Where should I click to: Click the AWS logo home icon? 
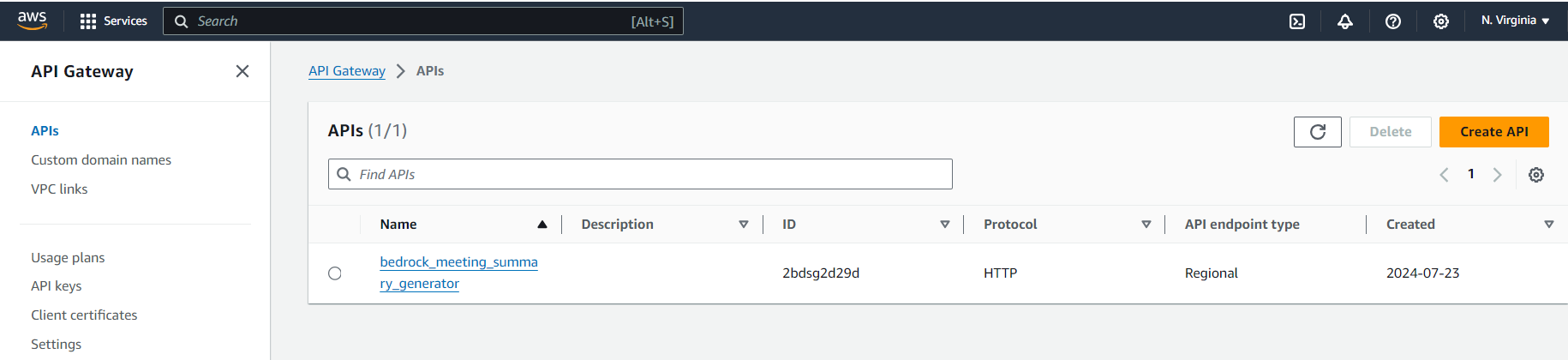[x=33, y=21]
